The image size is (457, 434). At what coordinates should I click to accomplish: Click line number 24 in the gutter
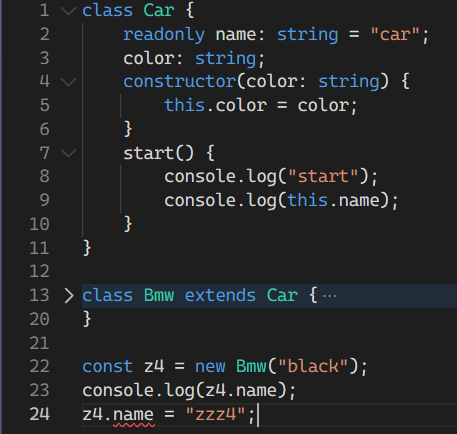(x=39, y=414)
